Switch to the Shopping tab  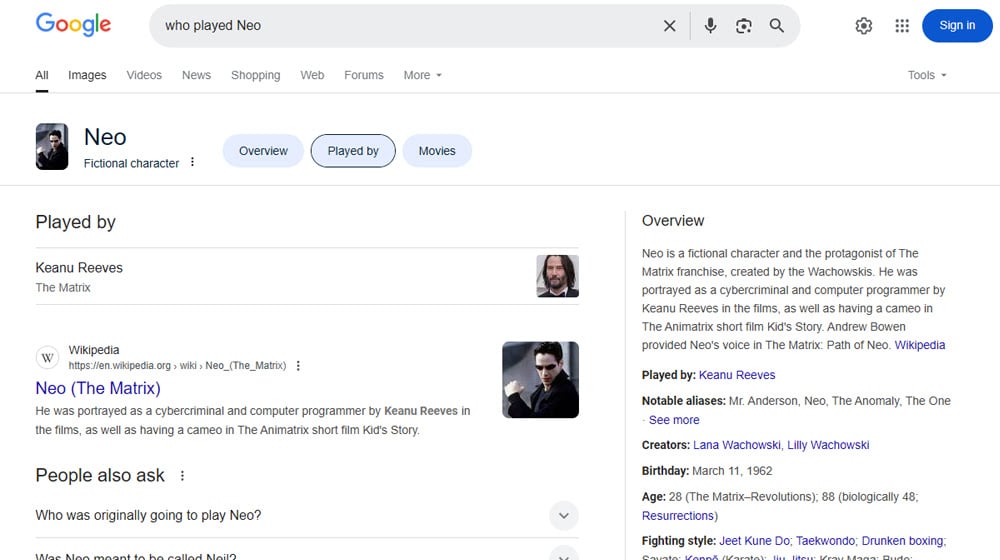pos(256,75)
